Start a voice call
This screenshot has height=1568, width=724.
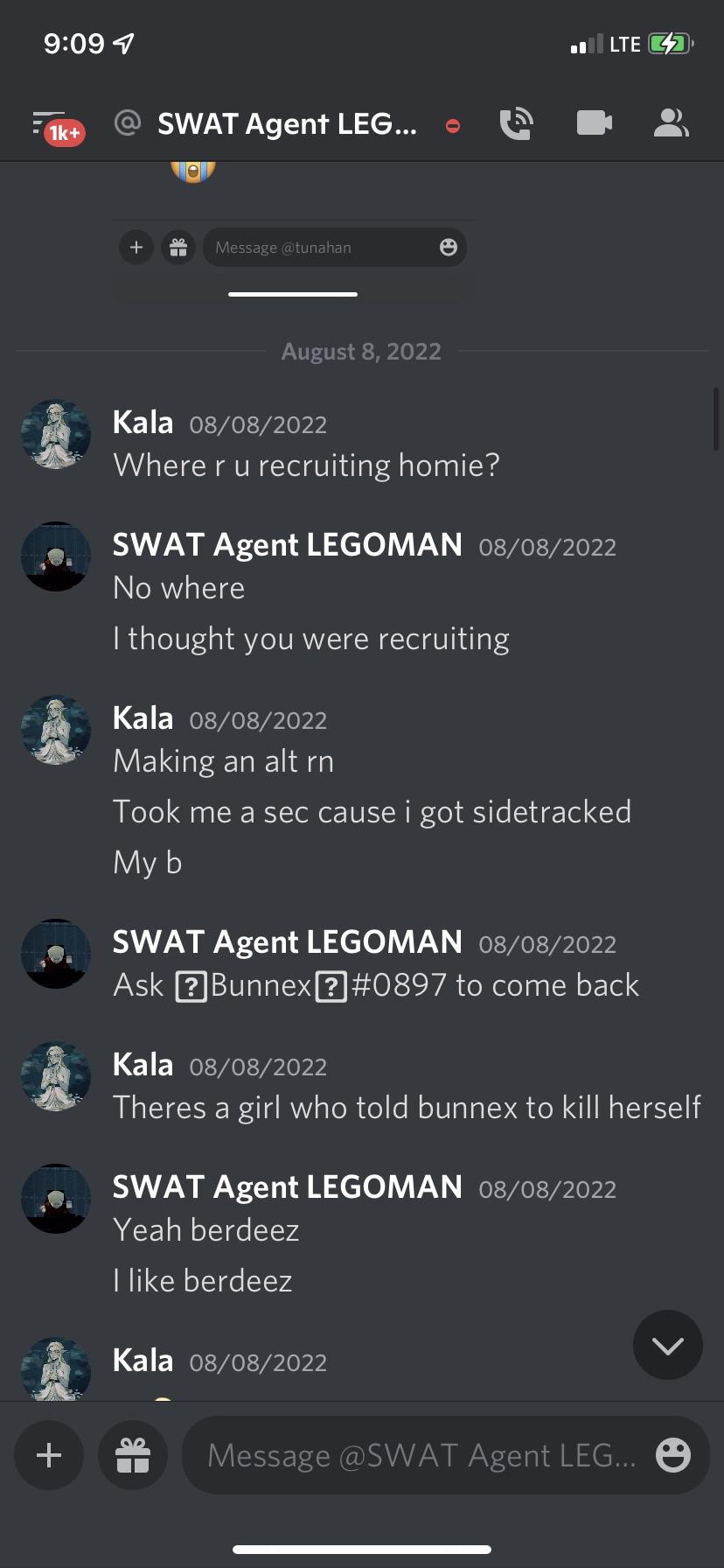(516, 123)
